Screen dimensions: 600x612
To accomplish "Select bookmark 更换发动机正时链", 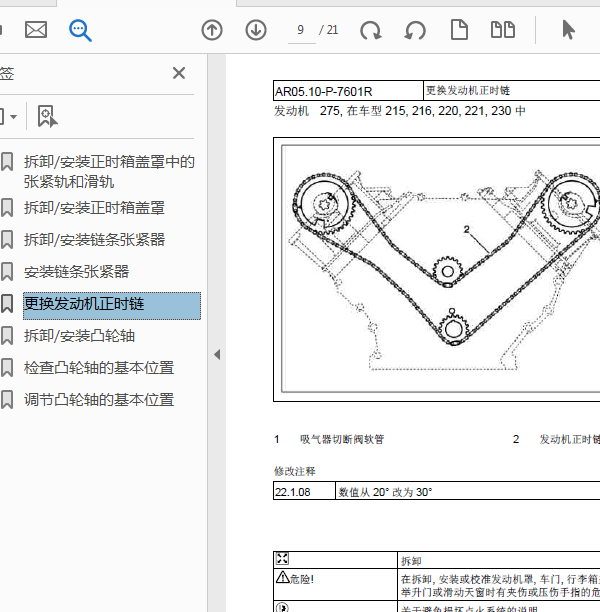I will pos(112,306).
